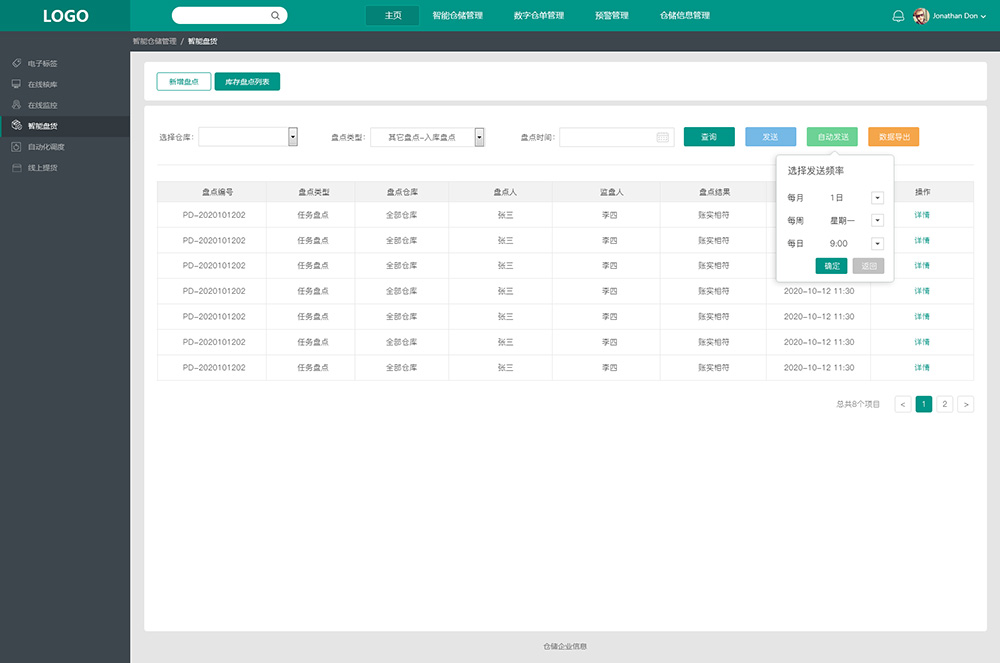Switch to the 库存盘点列表 tab
The image size is (1000, 663).
tap(247, 82)
